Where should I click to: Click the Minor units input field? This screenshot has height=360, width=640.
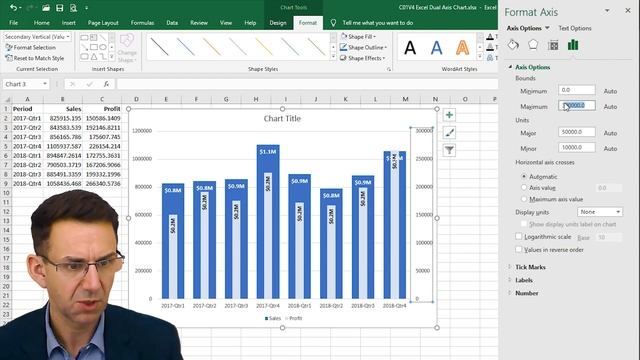[577, 147]
